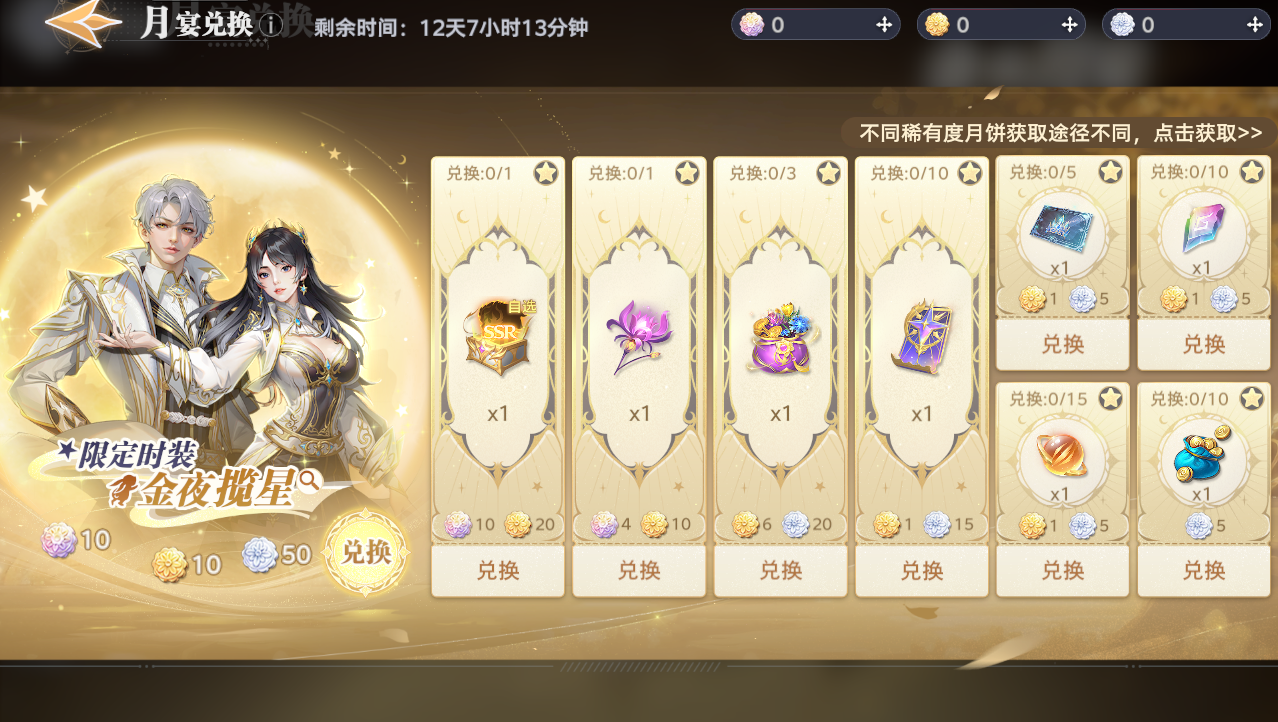This screenshot has width=1278, height=722.
Task: Redeem the blue coin bag with 兑换
Action: pos(1204,570)
